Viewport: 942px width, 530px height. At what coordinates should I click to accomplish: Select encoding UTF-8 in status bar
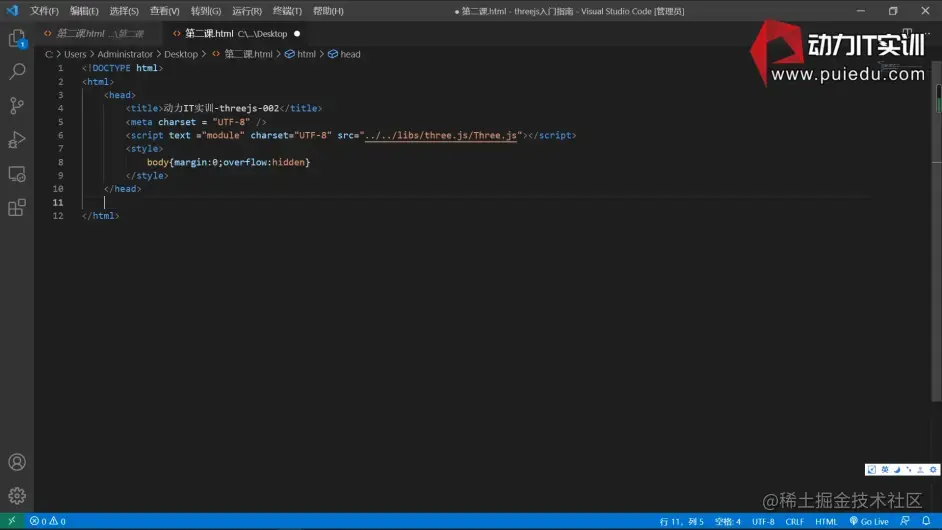(x=763, y=521)
